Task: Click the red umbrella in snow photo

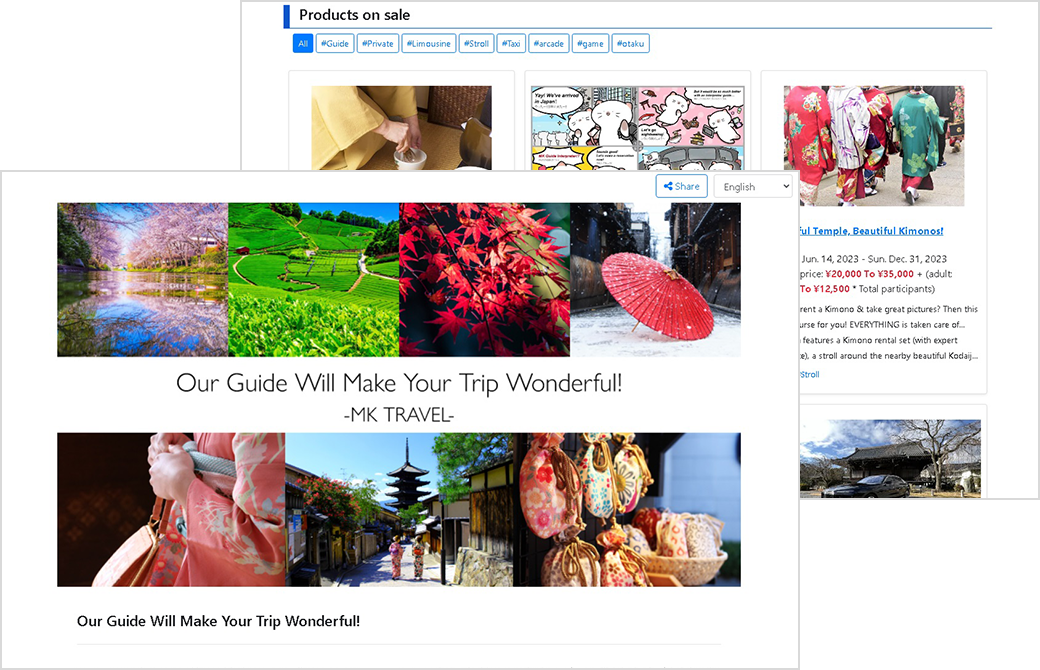Action: click(655, 280)
